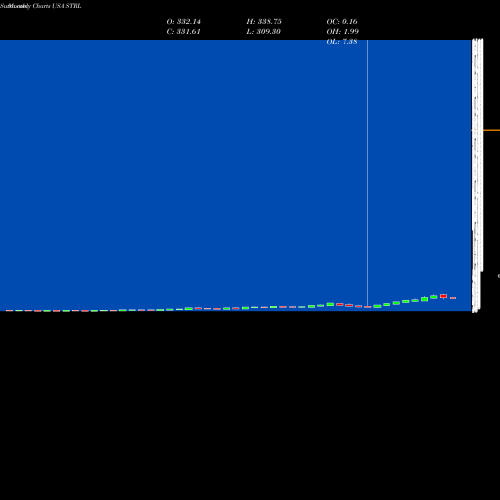Click the 'O: 332.14' open value

[183, 22]
